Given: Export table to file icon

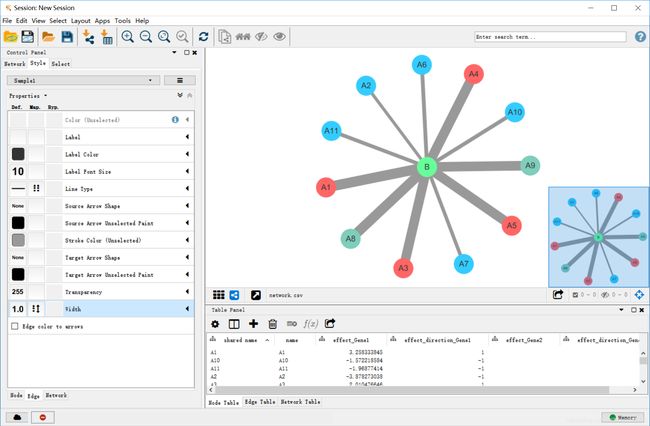Looking at the screenshot, I should pos(330,323).
